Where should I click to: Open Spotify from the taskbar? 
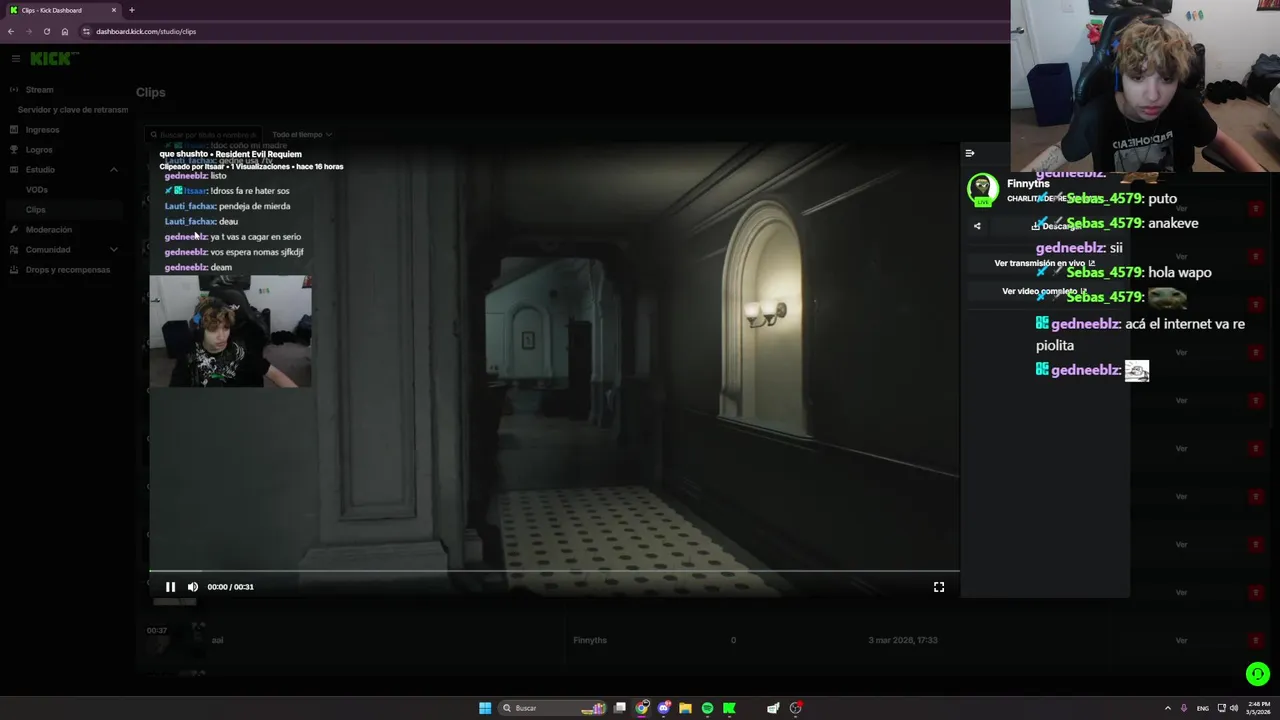(707, 708)
